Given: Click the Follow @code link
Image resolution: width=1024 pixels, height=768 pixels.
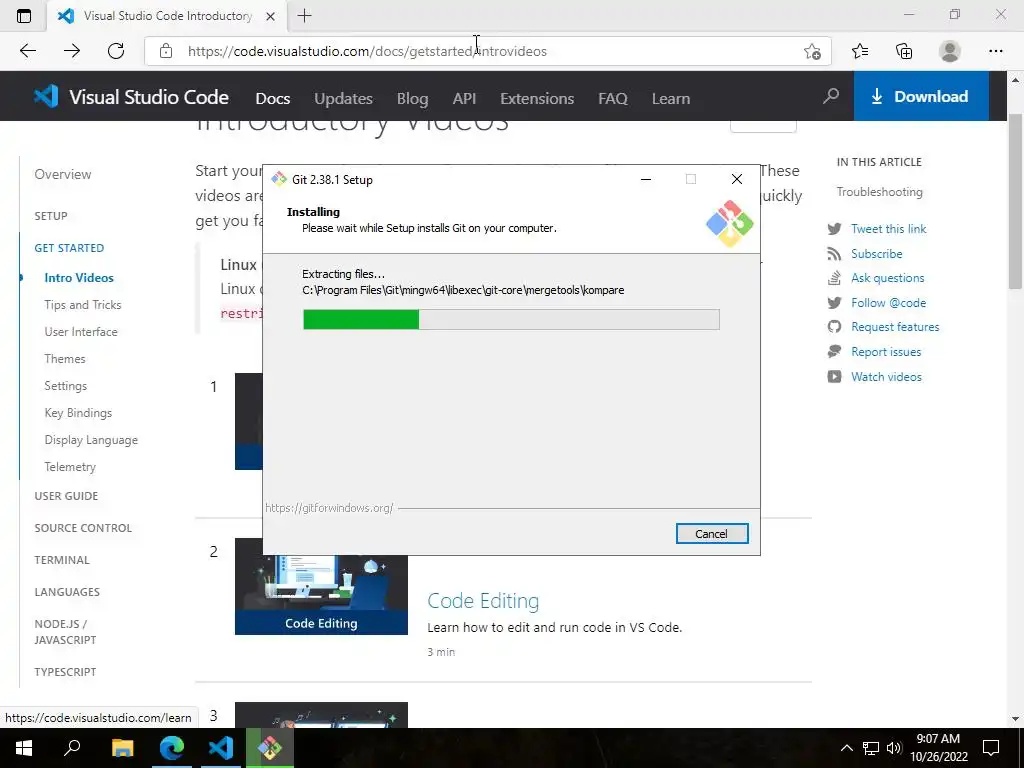Looking at the screenshot, I should (x=888, y=303).
